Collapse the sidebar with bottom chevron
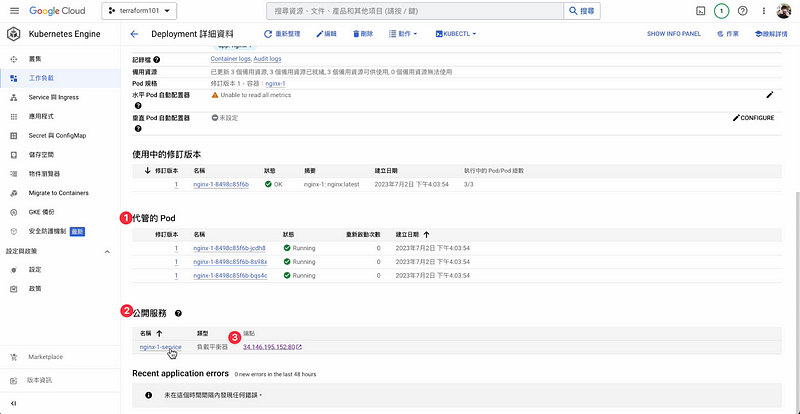The image size is (800, 414). (14, 403)
